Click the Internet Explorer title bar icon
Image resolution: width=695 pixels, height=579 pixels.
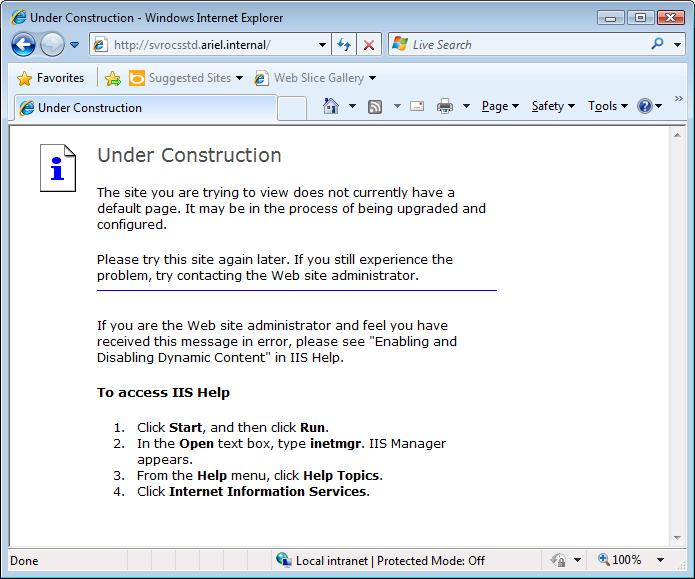[19, 18]
